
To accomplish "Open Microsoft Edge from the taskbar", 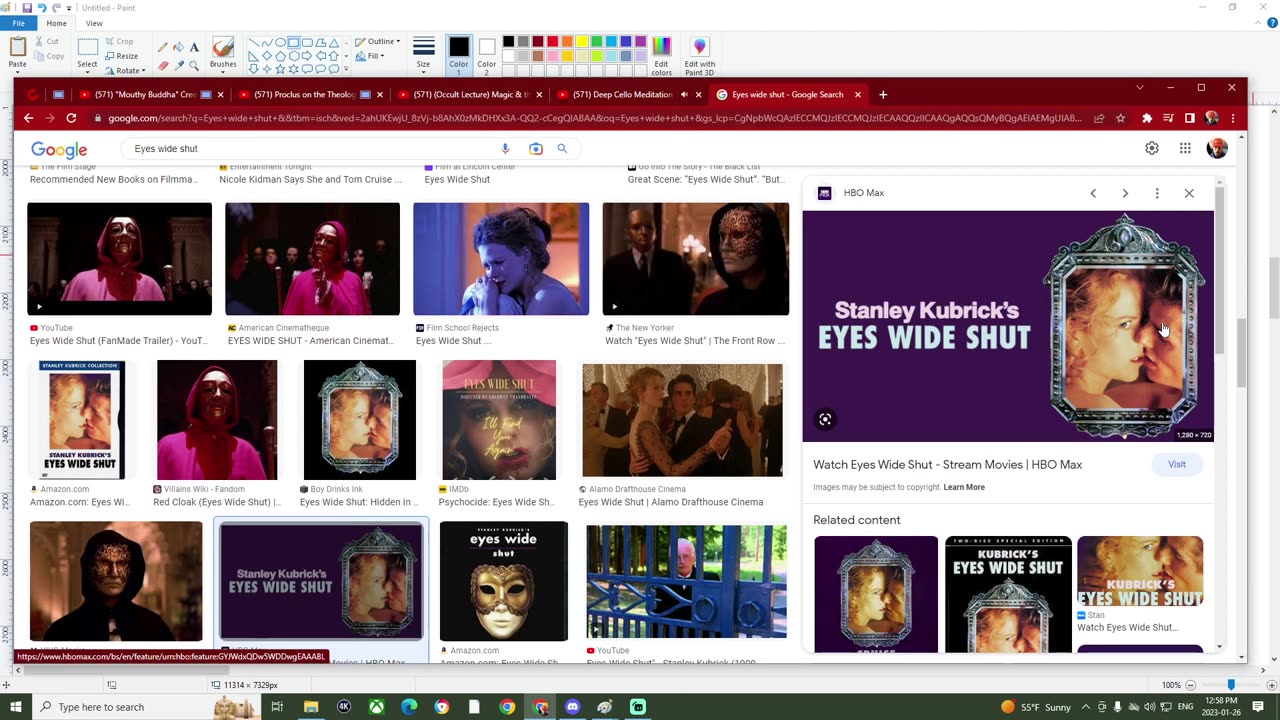I will [409, 707].
